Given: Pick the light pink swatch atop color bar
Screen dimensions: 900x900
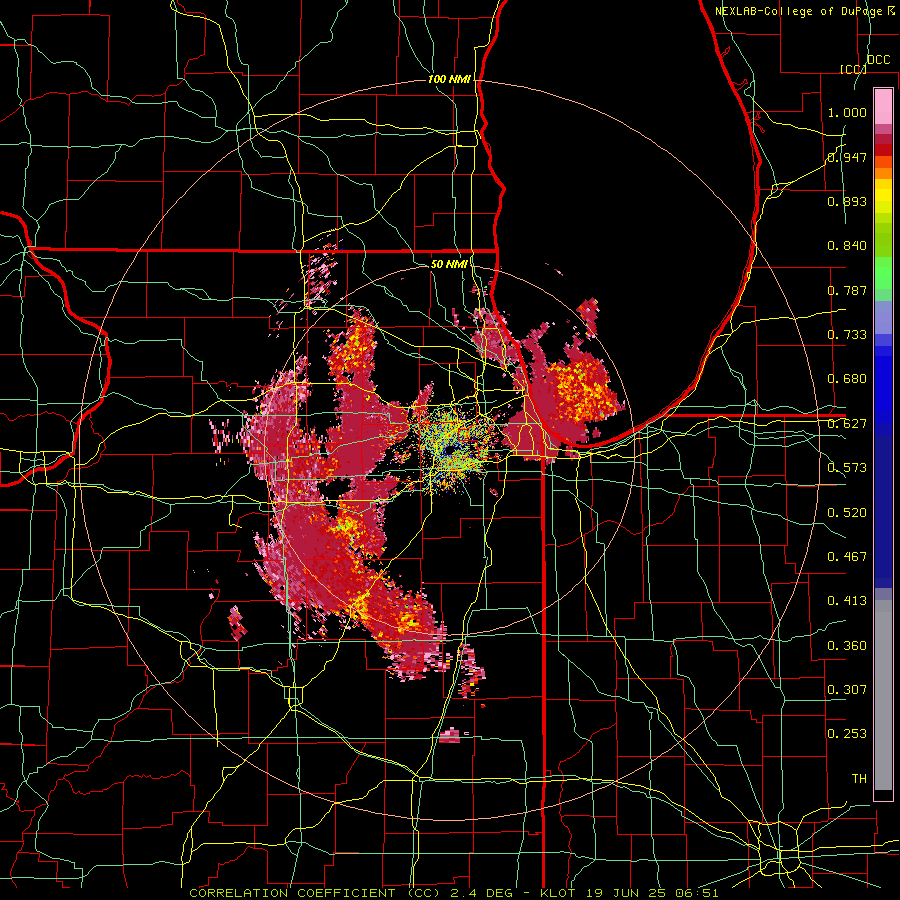Looking at the screenshot, I should click(x=883, y=106).
